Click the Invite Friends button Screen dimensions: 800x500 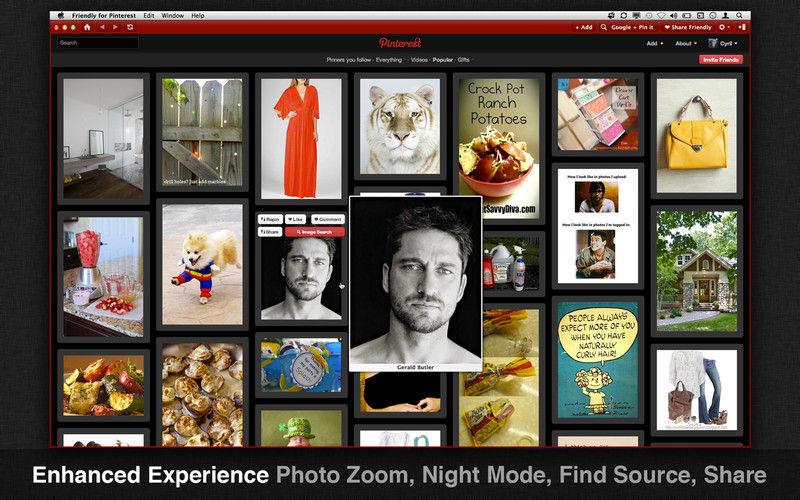[721, 60]
